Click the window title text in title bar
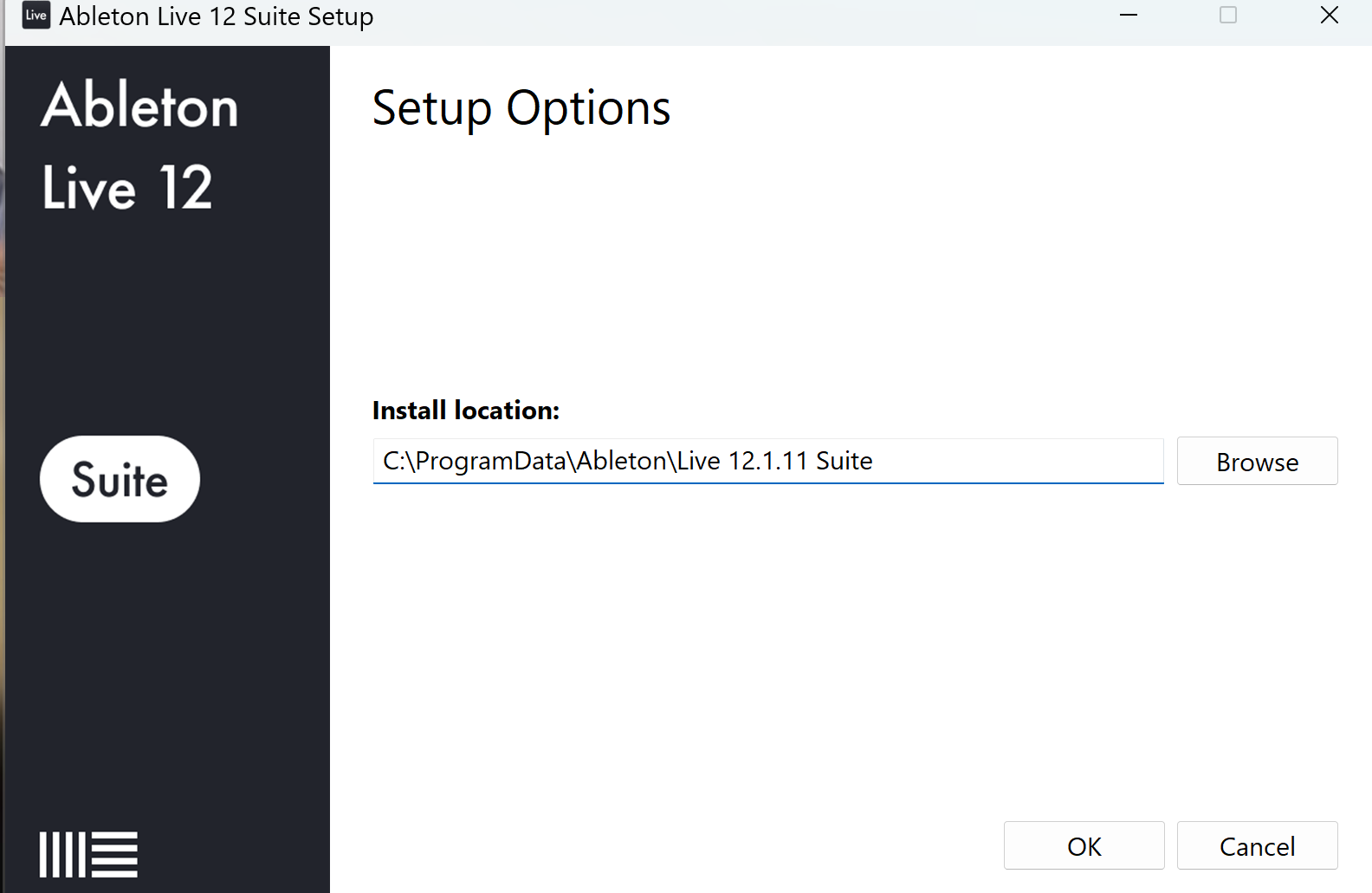The image size is (1372, 893). 217,16
